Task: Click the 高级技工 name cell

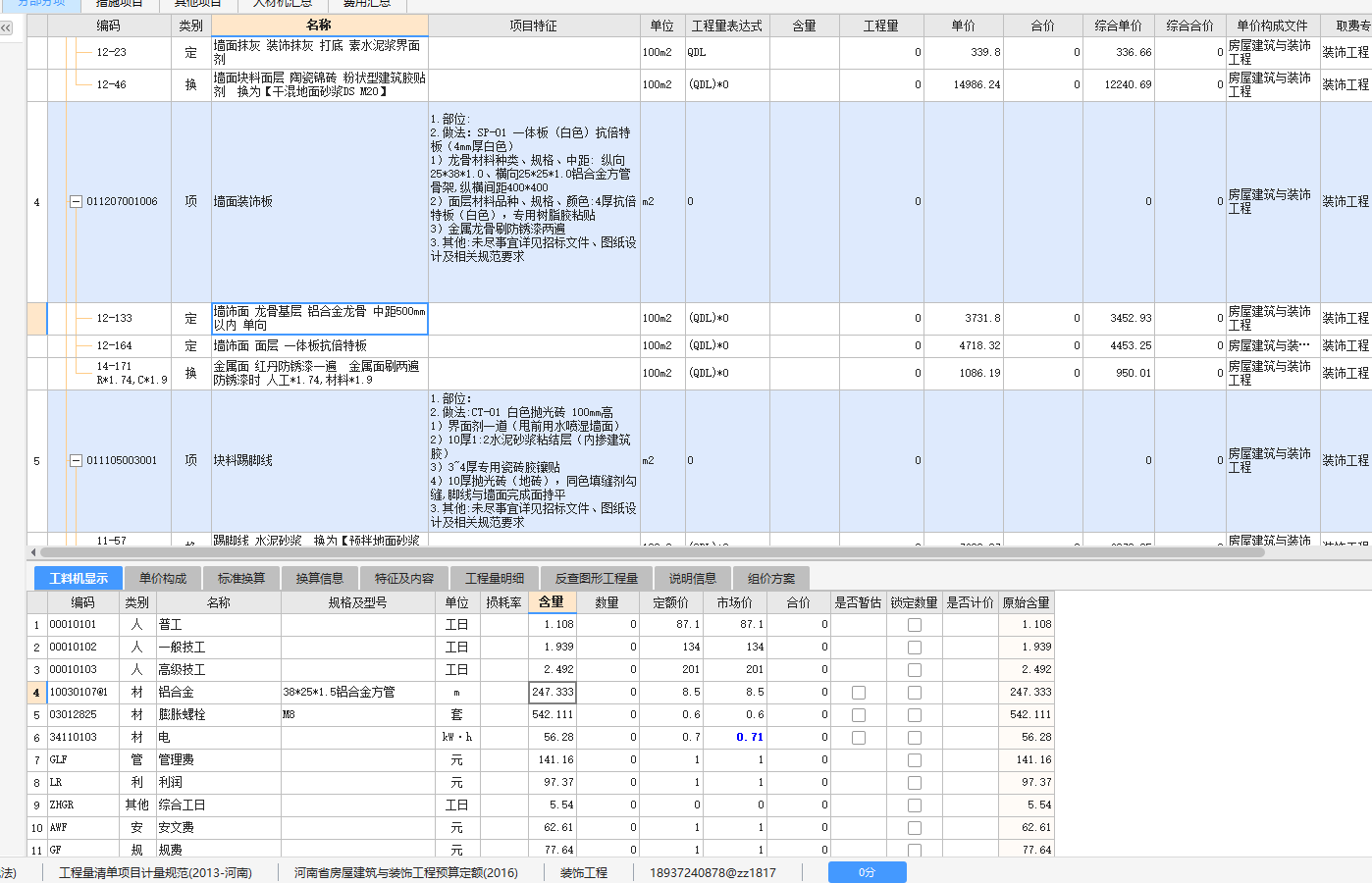Action: (x=219, y=670)
